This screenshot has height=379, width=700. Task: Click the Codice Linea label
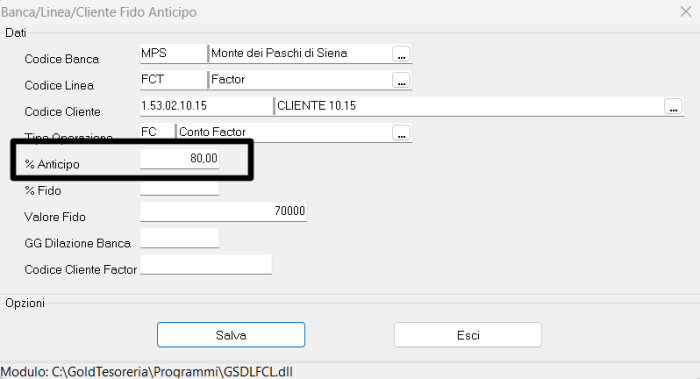coord(59,85)
